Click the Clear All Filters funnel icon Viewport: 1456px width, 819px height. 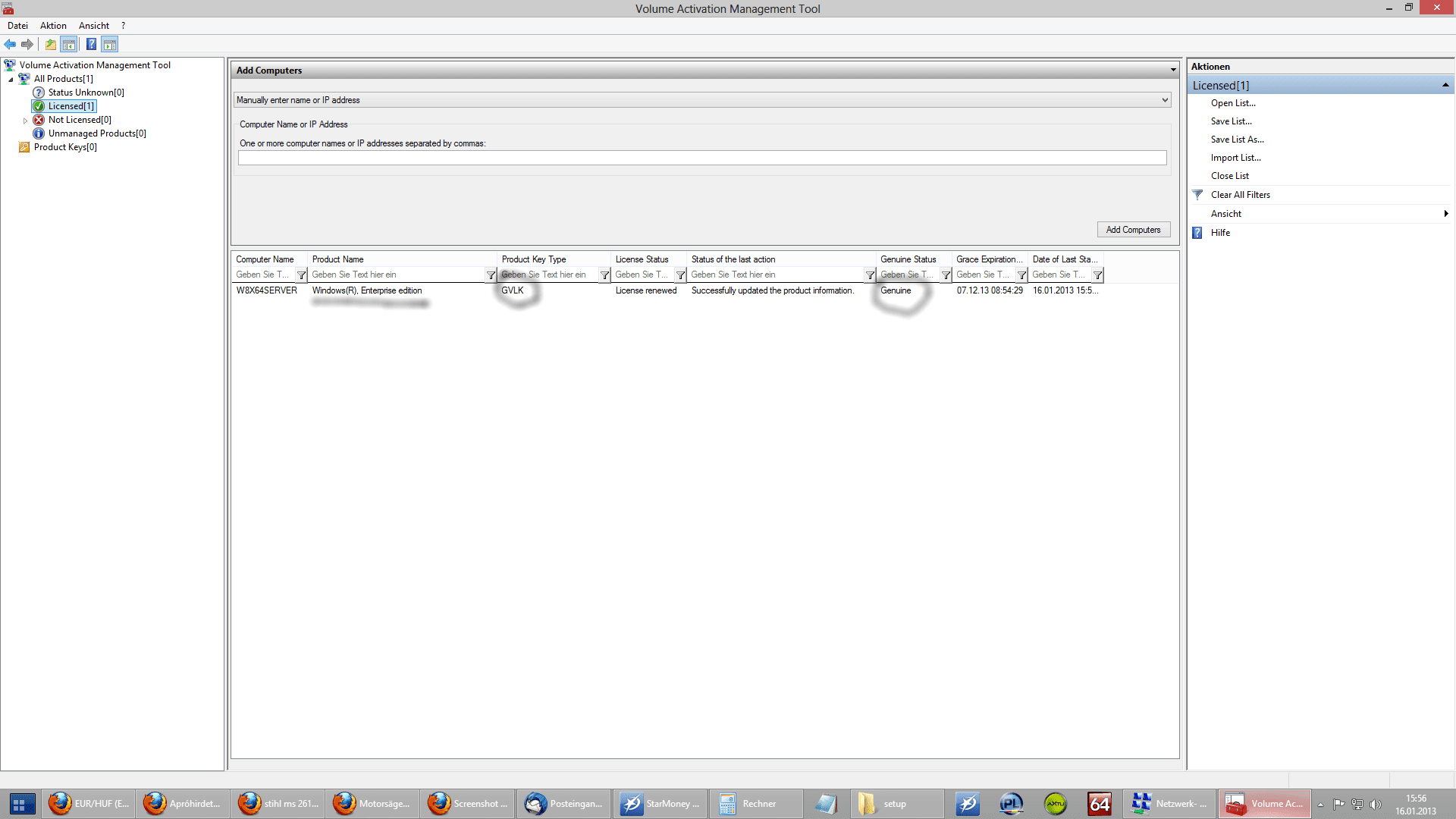pyautogui.click(x=1197, y=195)
